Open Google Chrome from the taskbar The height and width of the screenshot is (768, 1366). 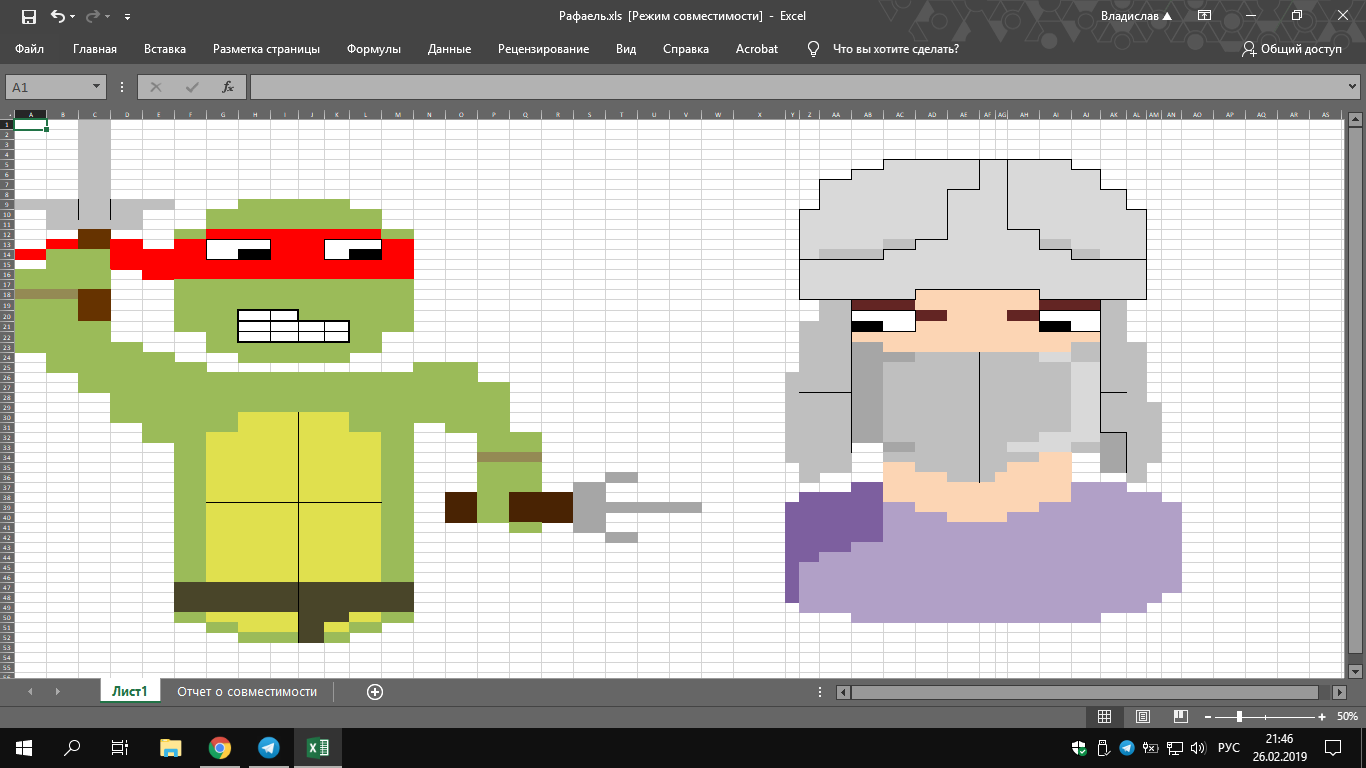220,747
